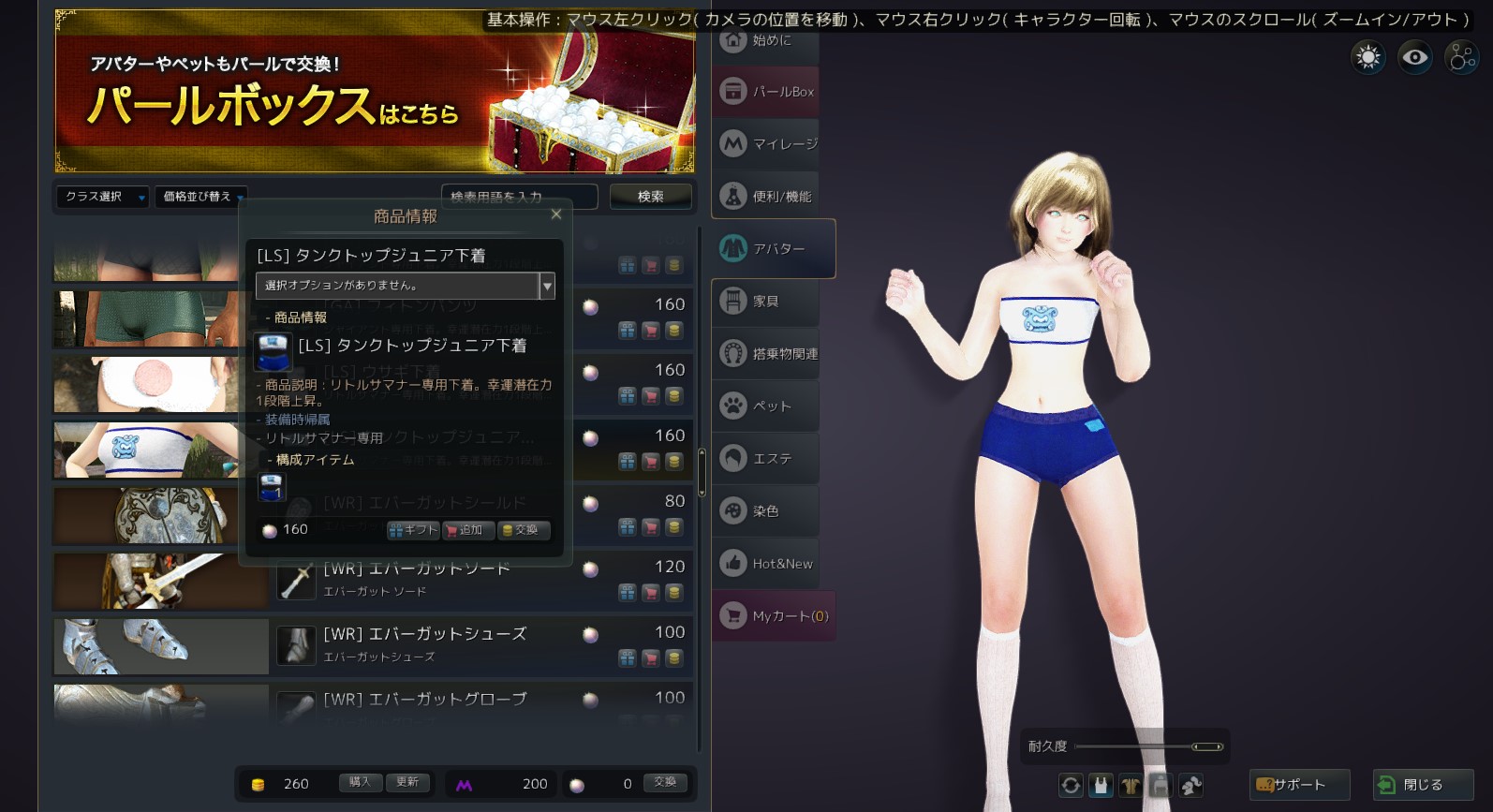The width and height of the screenshot is (1493, 812).
Task: Open the ペット category
Action: point(765,406)
